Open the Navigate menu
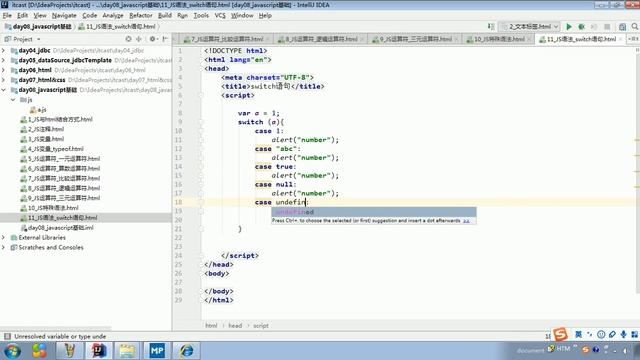This screenshot has width=640, height=360. tap(64, 16)
